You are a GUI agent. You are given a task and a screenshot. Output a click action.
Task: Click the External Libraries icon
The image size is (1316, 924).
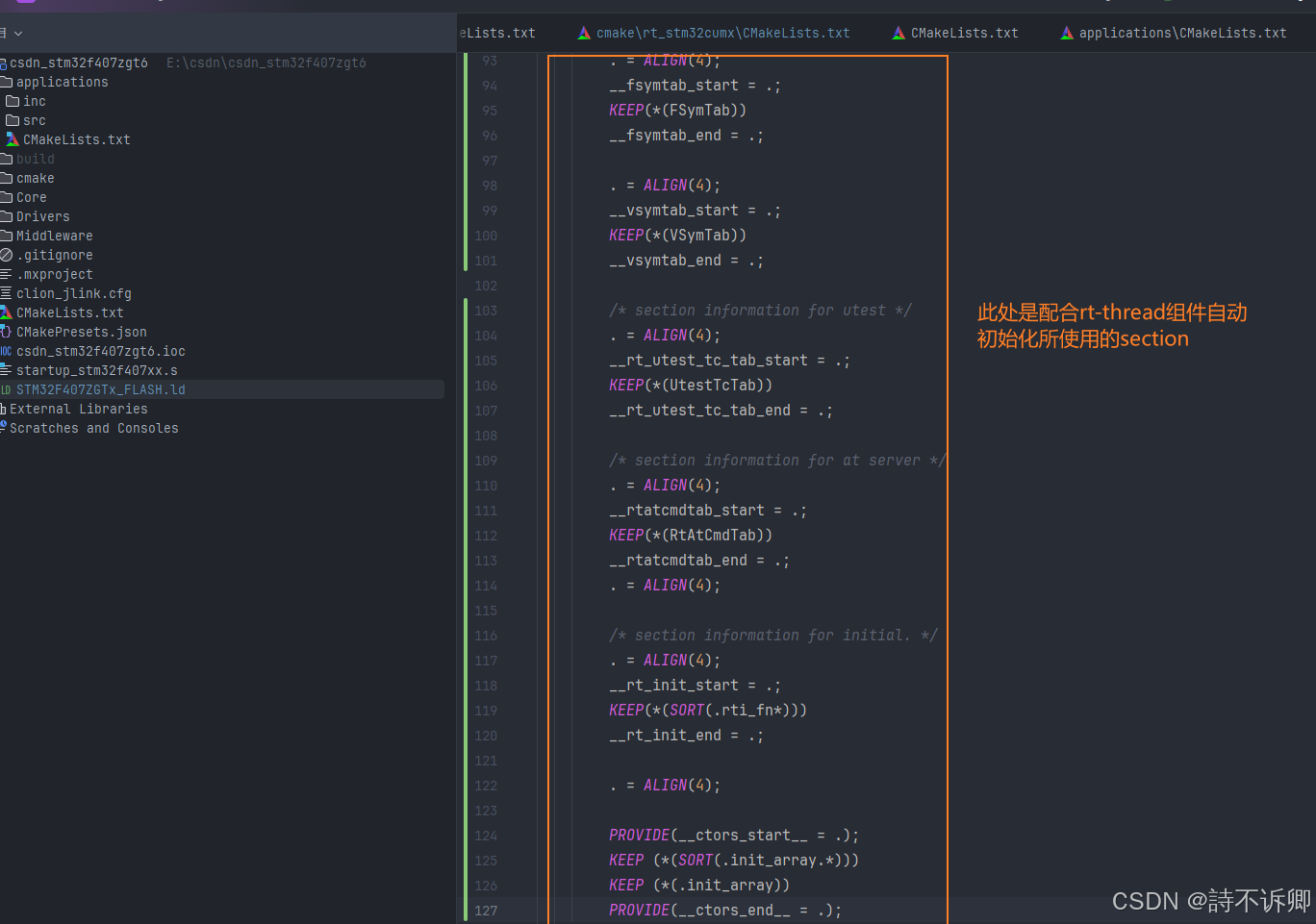tap(4, 409)
